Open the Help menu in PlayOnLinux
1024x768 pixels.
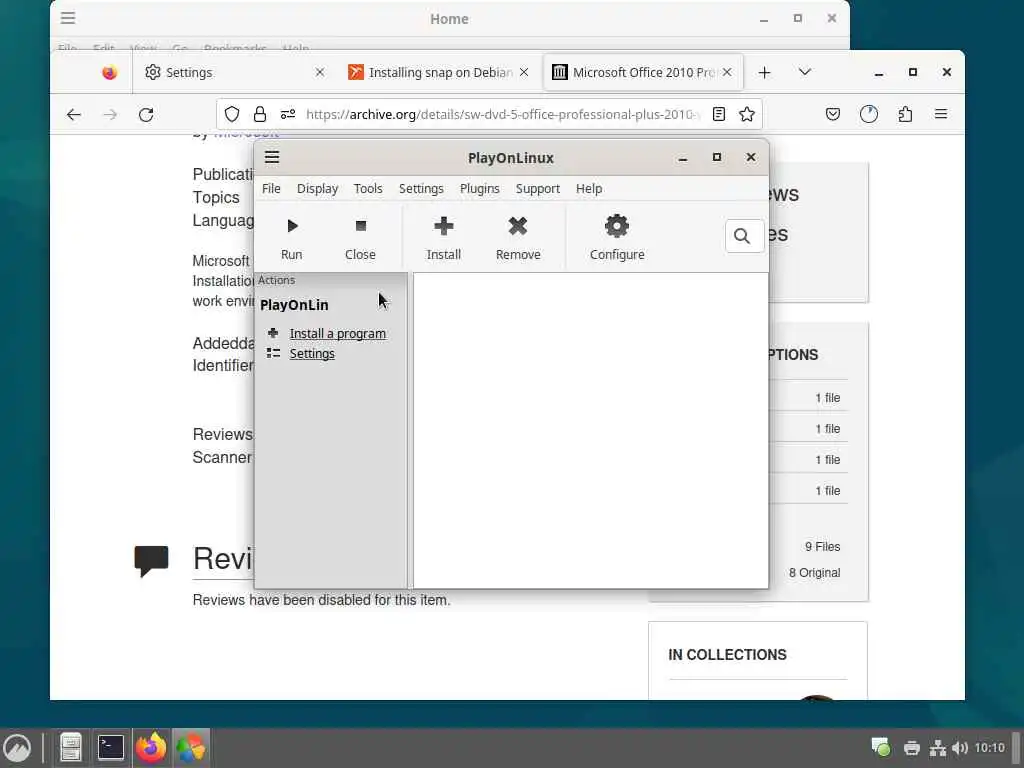coord(588,189)
